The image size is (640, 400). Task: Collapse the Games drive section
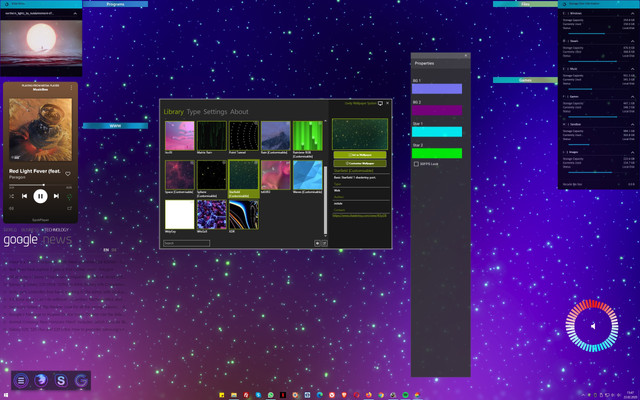tap(633, 97)
